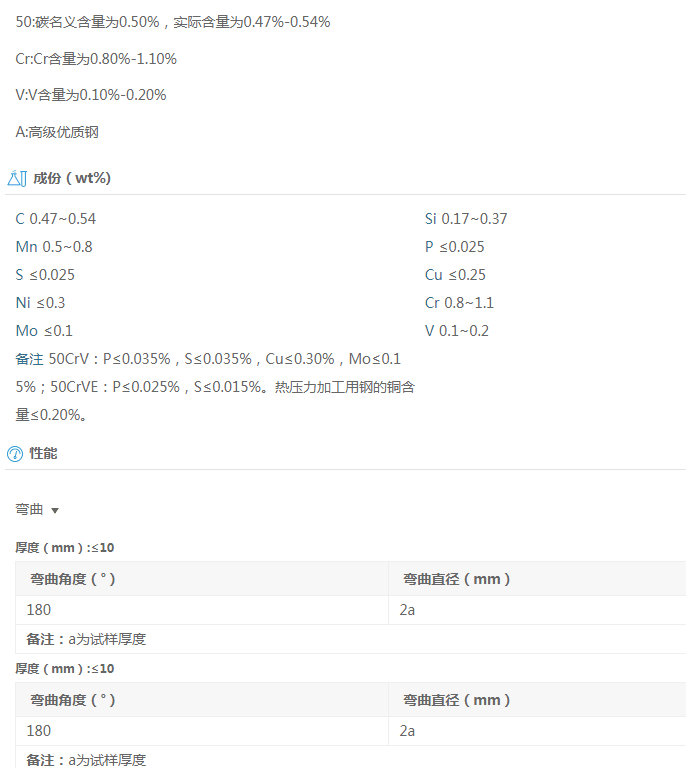Expand the 弯曲 dropdown arrow
Viewport: 686px width, 768px height.
tap(55, 511)
